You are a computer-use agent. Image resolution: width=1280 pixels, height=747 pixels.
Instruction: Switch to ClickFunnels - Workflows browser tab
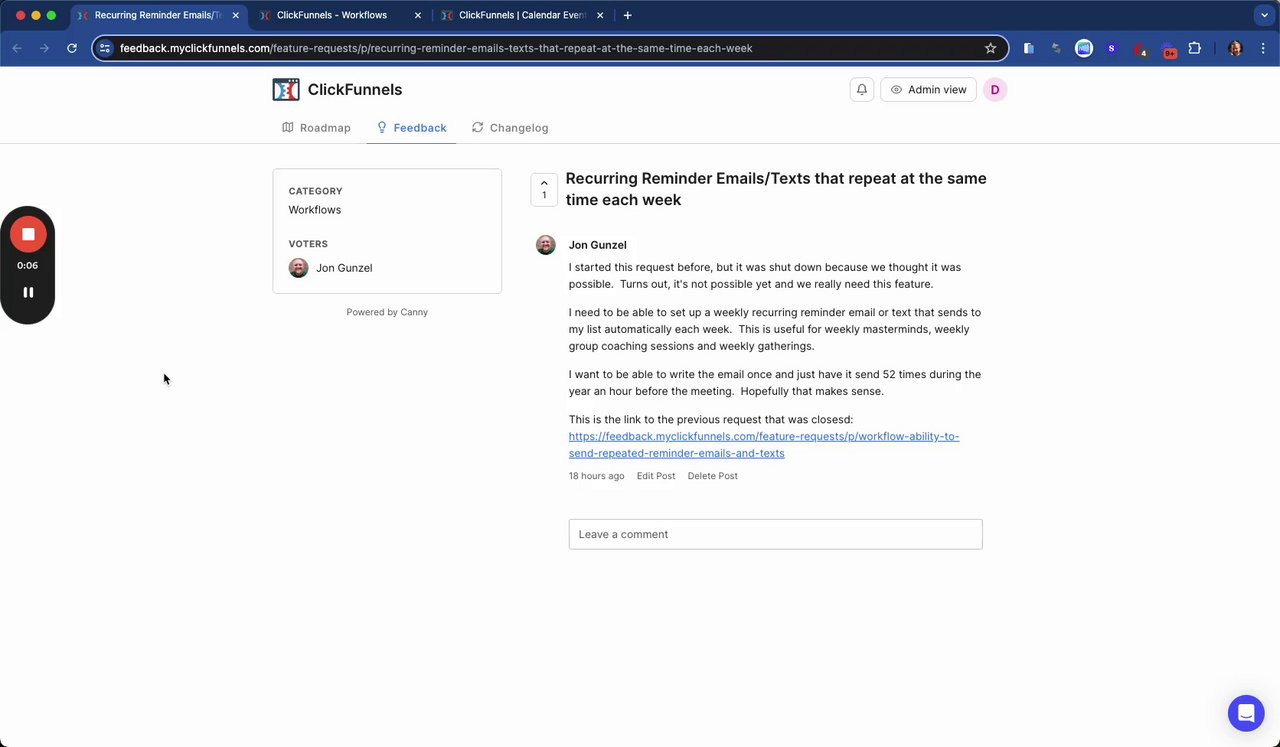tap(341, 15)
